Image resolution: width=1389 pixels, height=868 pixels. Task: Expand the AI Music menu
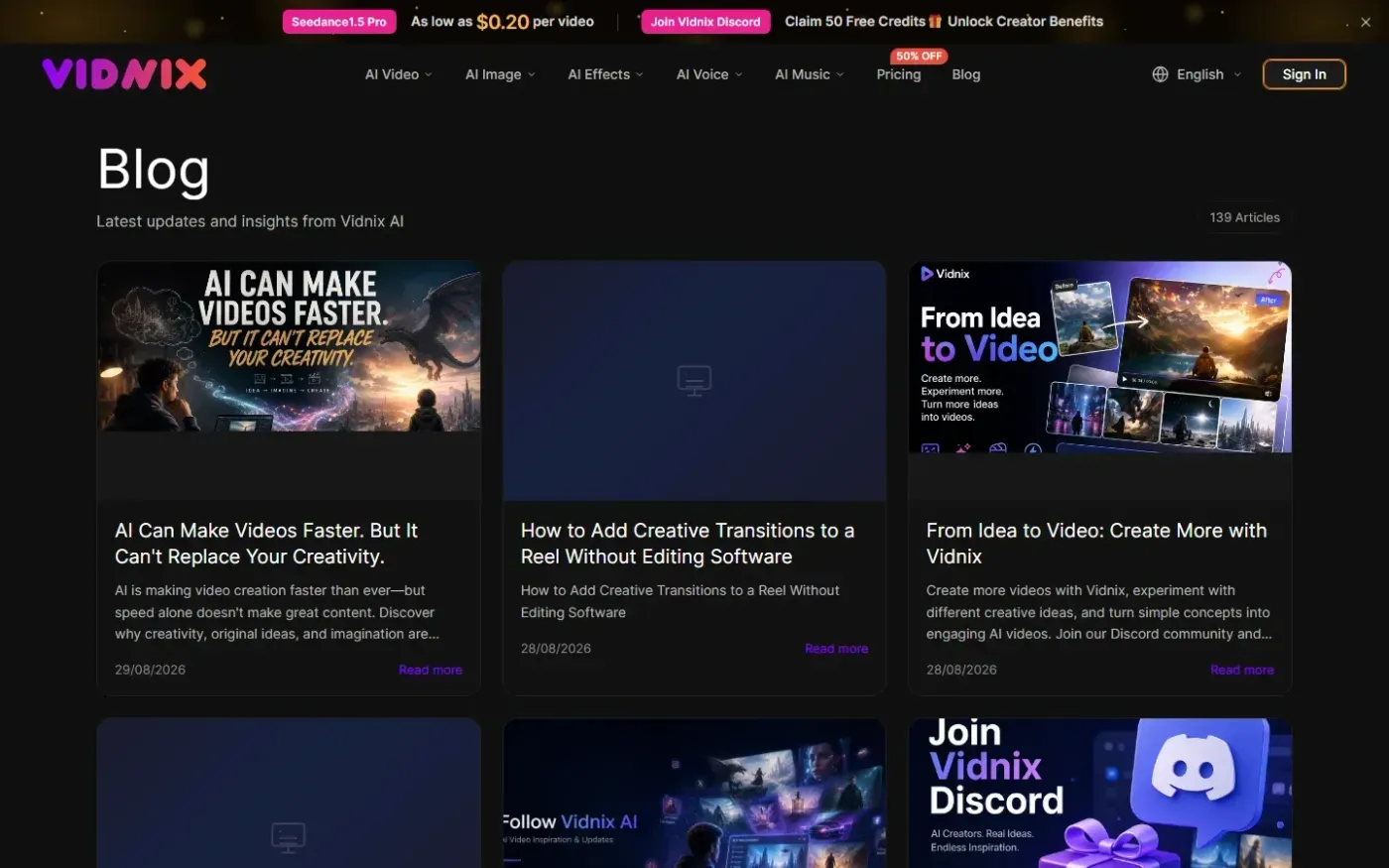point(810,74)
